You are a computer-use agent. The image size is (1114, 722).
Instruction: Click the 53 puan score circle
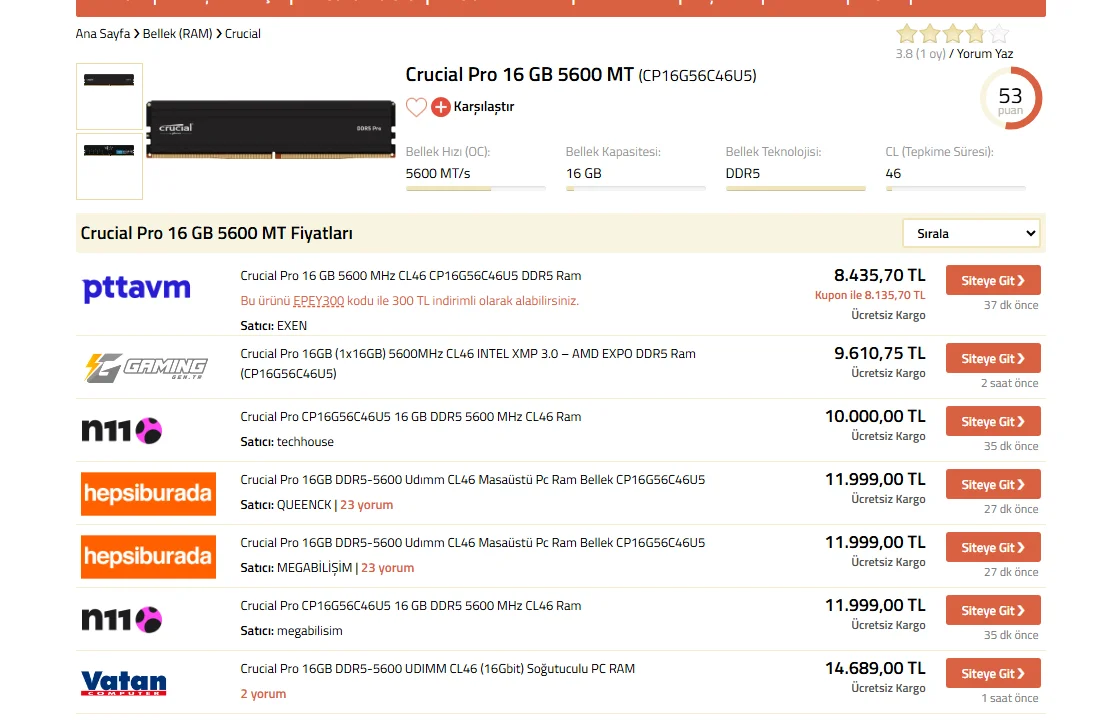click(x=1010, y=99)
